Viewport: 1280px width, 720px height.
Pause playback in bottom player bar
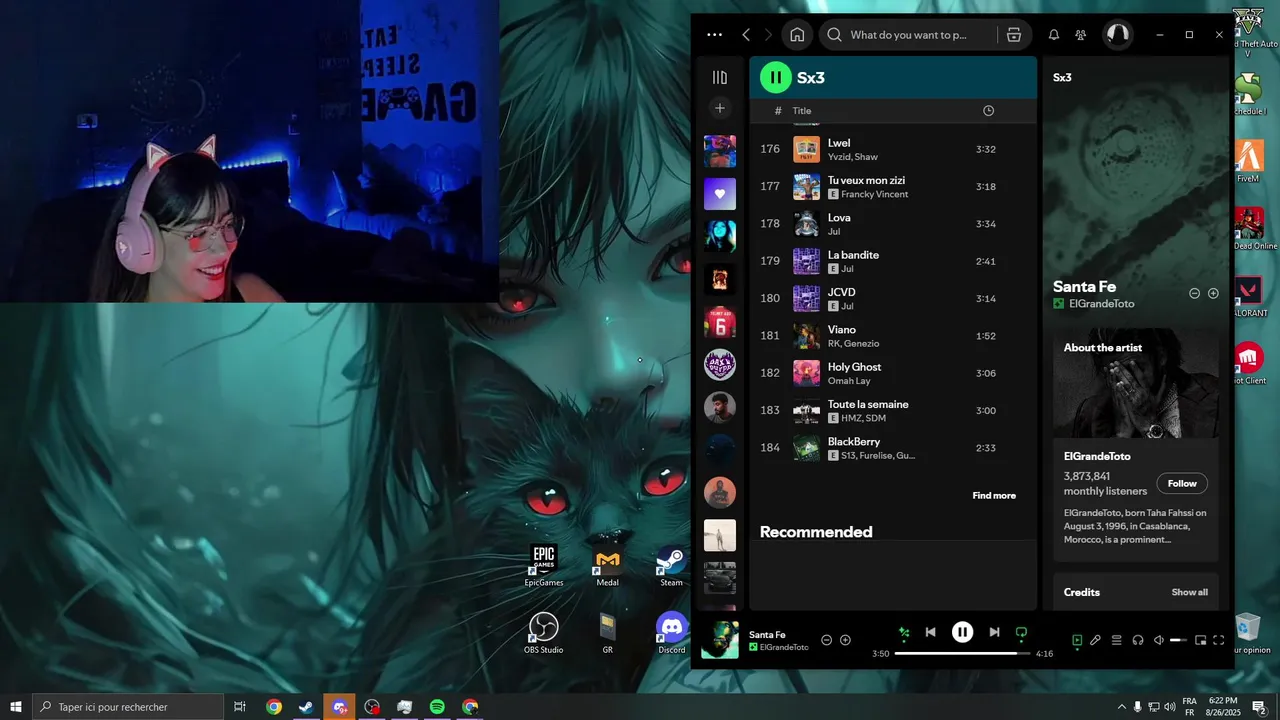[962, 632]
